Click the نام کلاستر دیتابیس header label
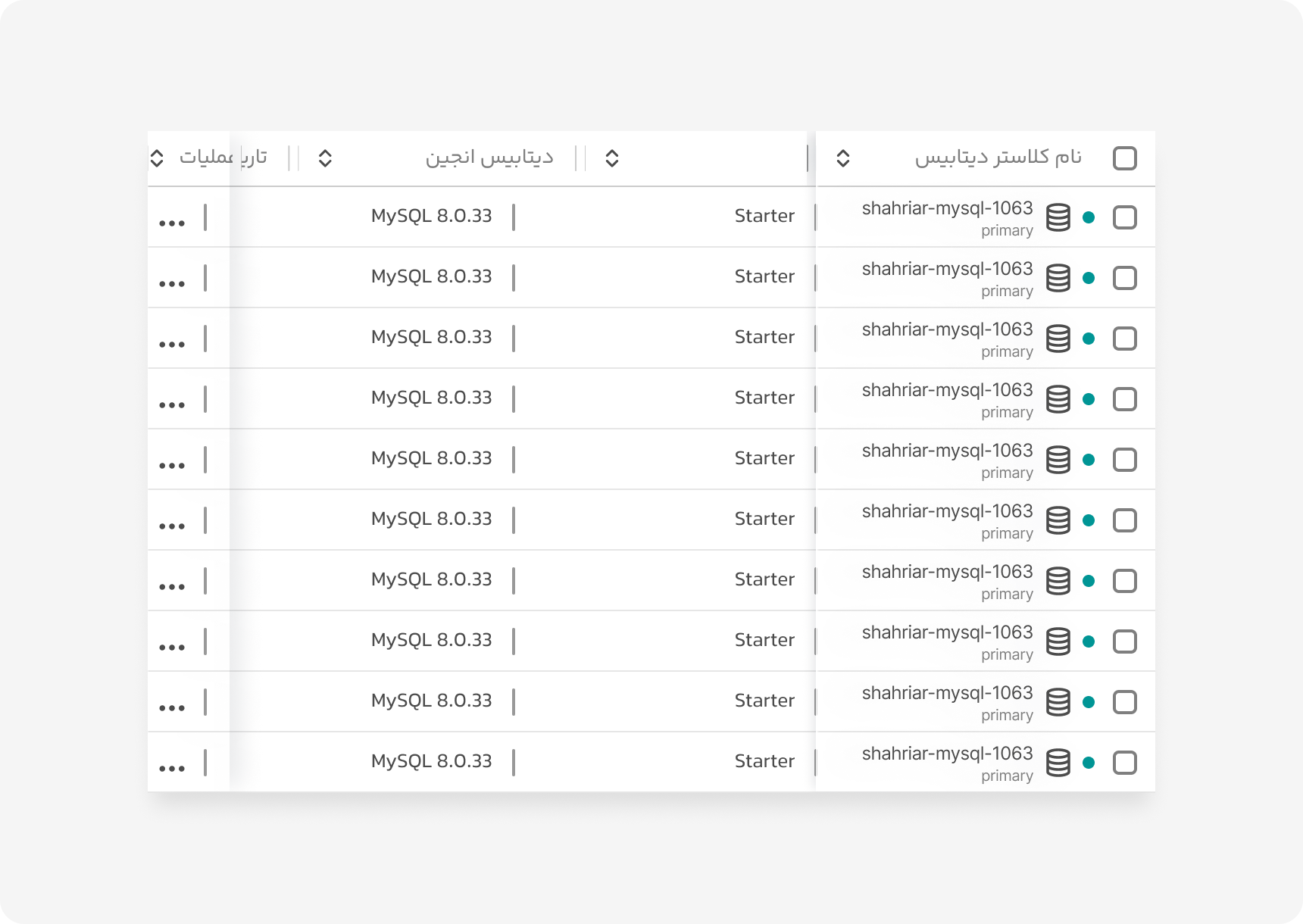Viewport: 1303px width, 924px height. [998, 157]
